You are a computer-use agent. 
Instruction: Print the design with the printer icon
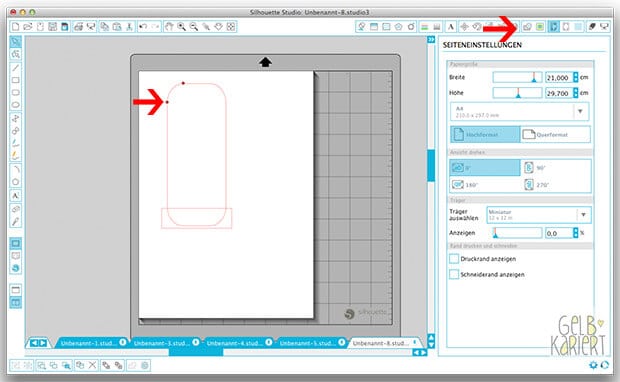(78, 26)
